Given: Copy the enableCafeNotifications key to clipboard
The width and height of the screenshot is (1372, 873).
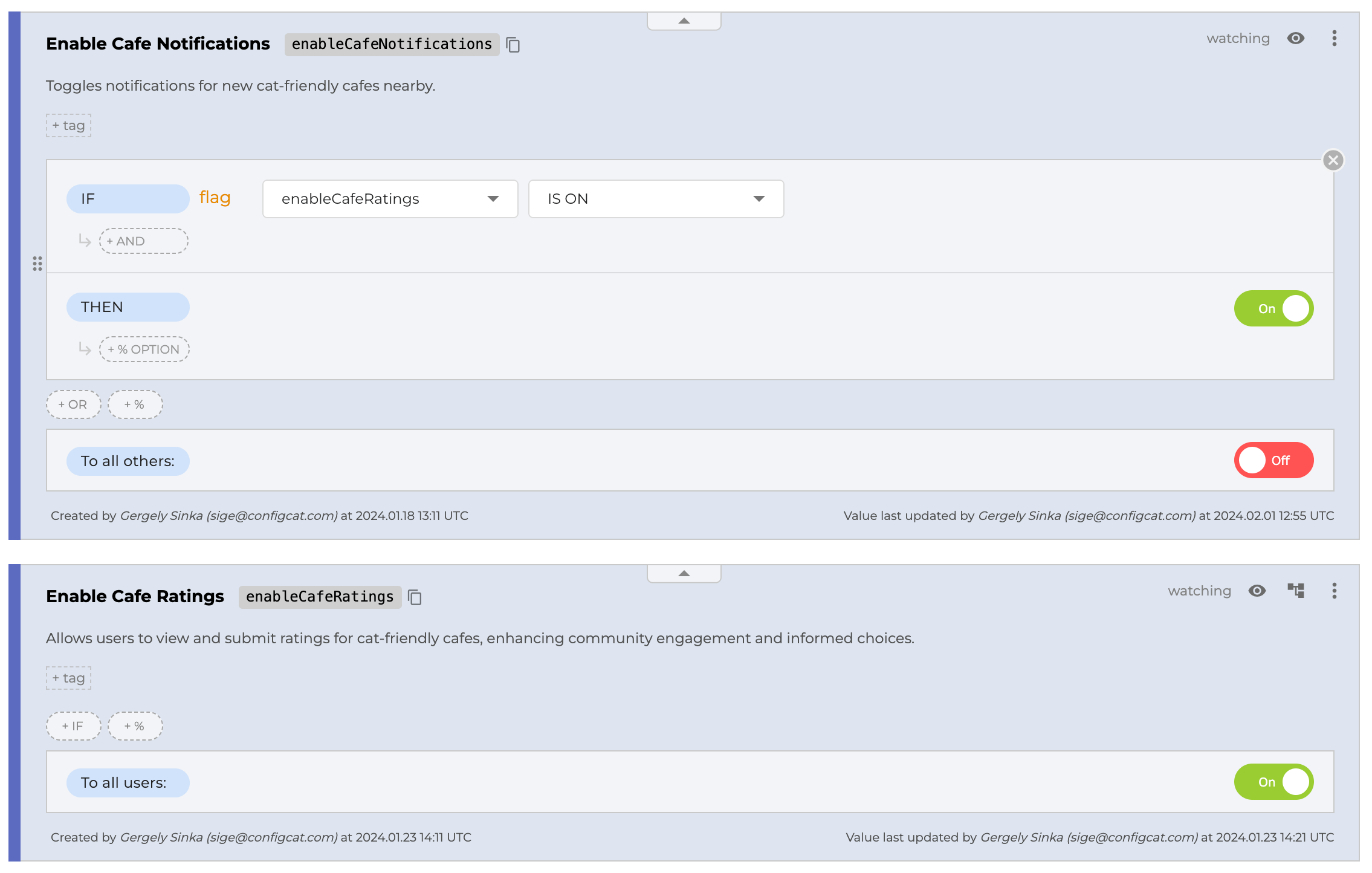Looking at the screenshot, I should (513, 45).
